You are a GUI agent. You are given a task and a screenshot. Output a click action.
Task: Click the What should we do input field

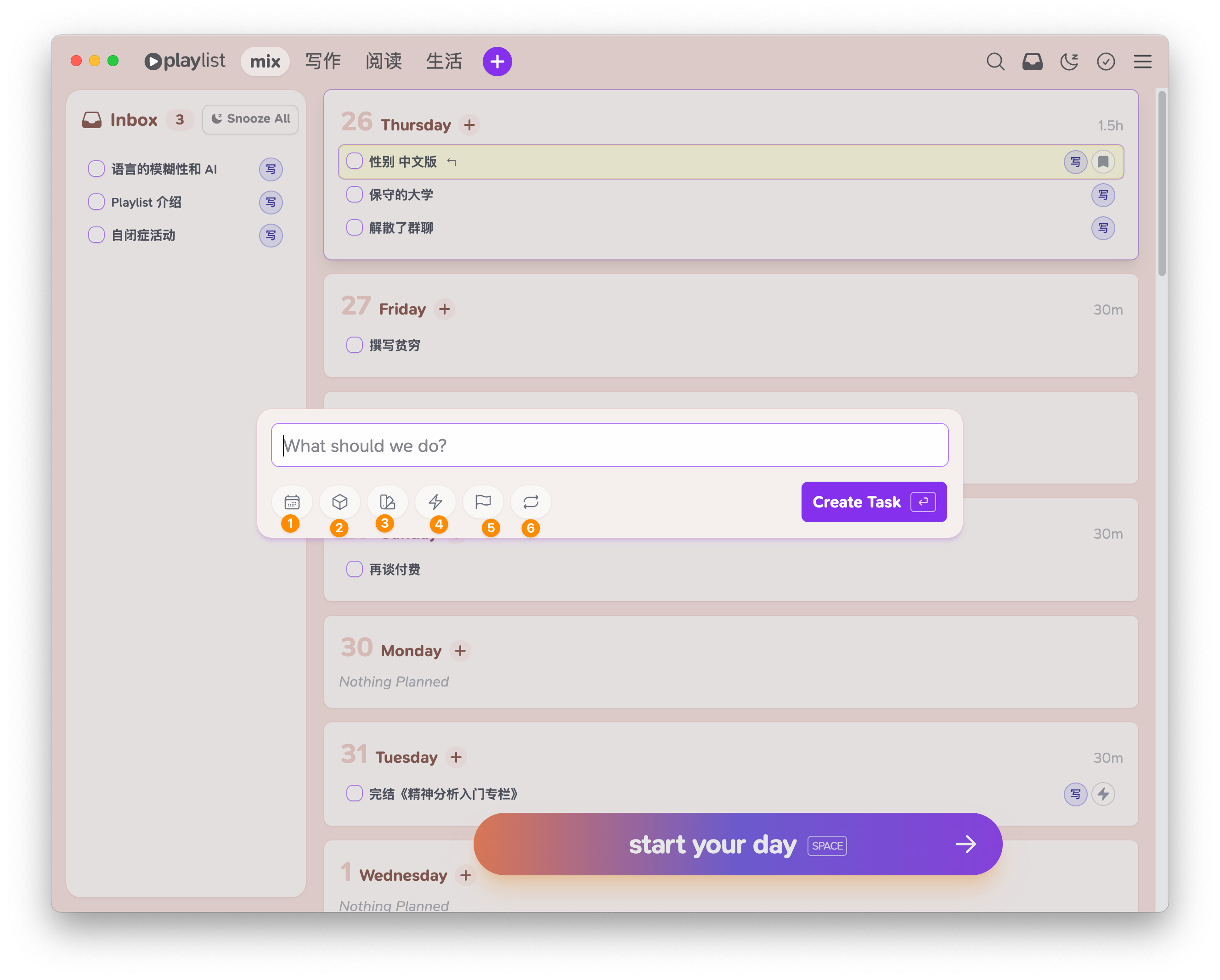click(610, 445)
